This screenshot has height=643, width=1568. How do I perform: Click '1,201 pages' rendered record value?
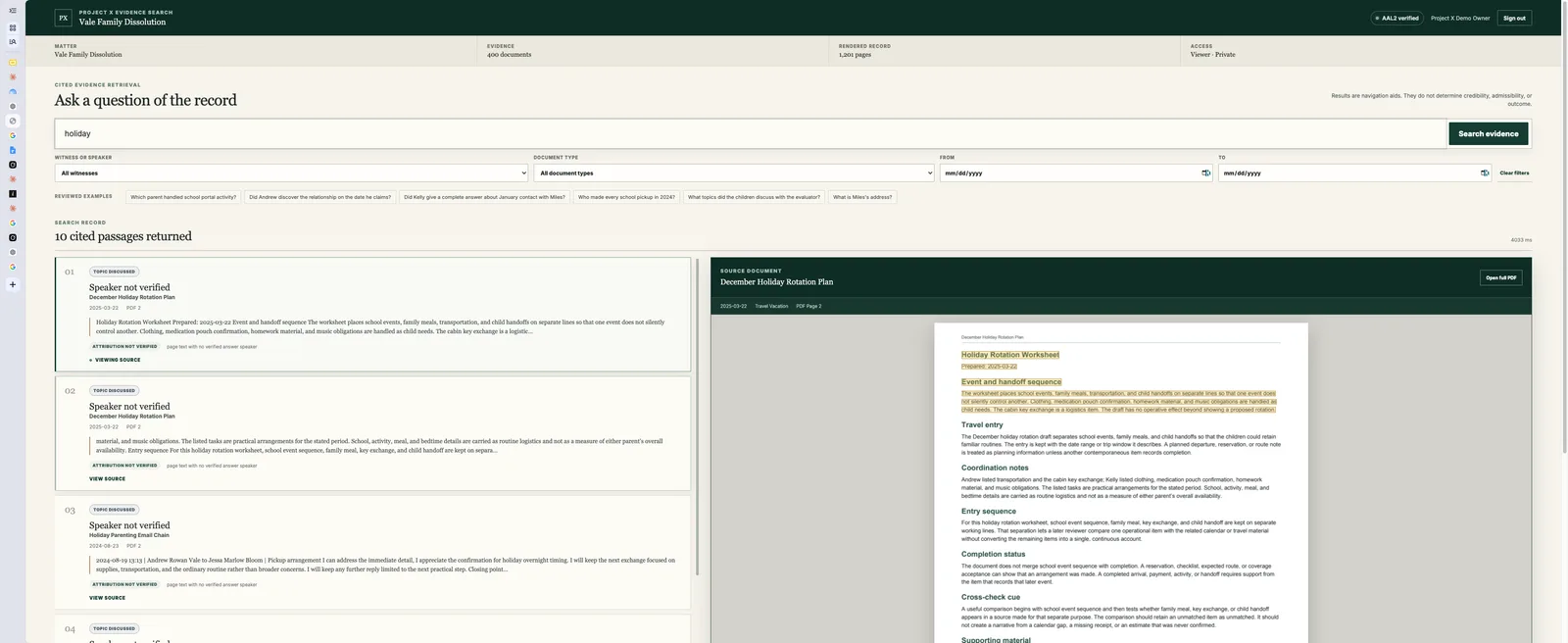point(855,55)
